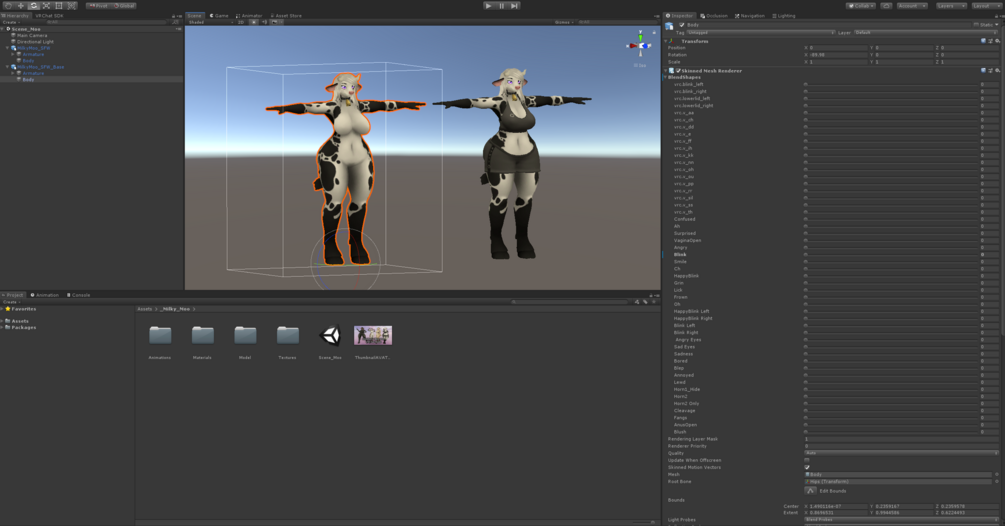Toggle the Global handle rotation button
This screenshot has height=526, width=1005.
(124, 6)
